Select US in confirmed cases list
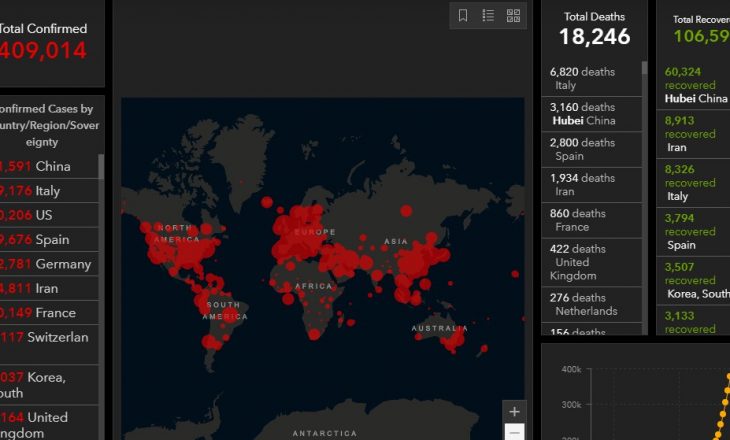Image resolution: width=730 pixels, height=440 pixels. point(49,215)
